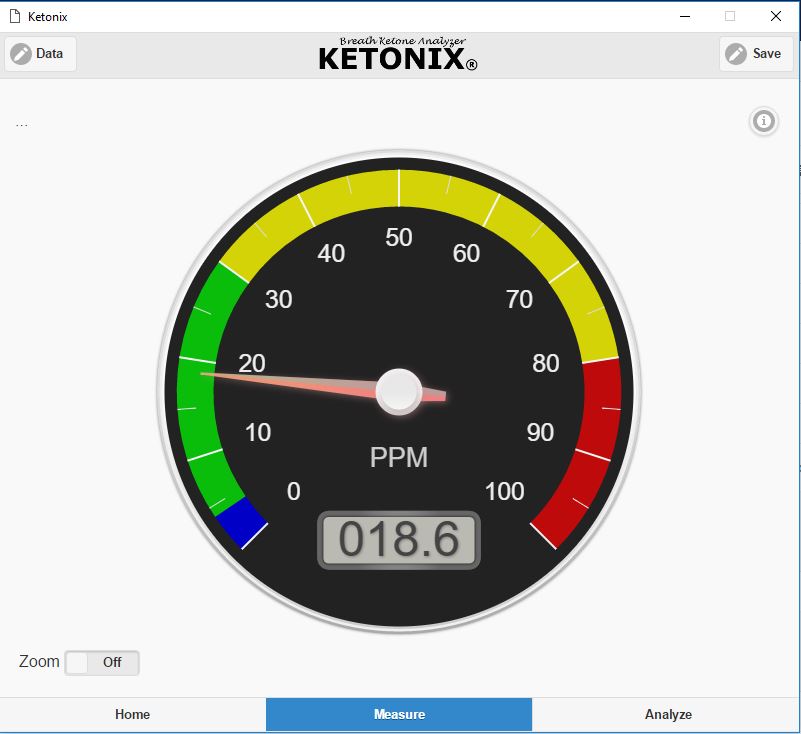Viewport: 801px width, 734px height.
Task: Click the Save button
Action: click(756, 54)
